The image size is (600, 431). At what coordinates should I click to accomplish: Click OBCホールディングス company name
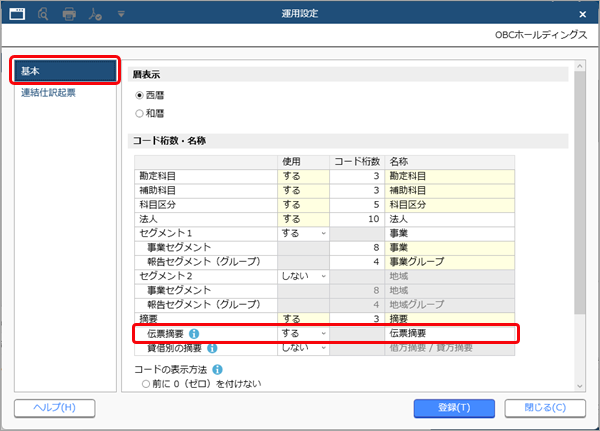[541, 35]
